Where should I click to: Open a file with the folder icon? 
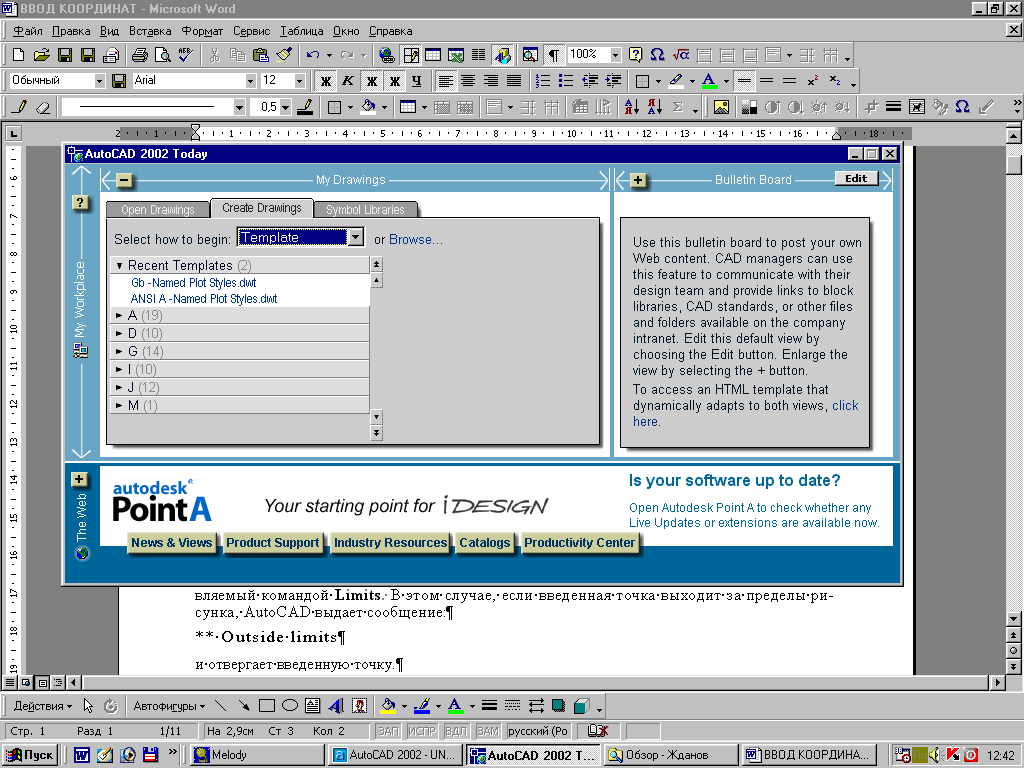(42, 56)
